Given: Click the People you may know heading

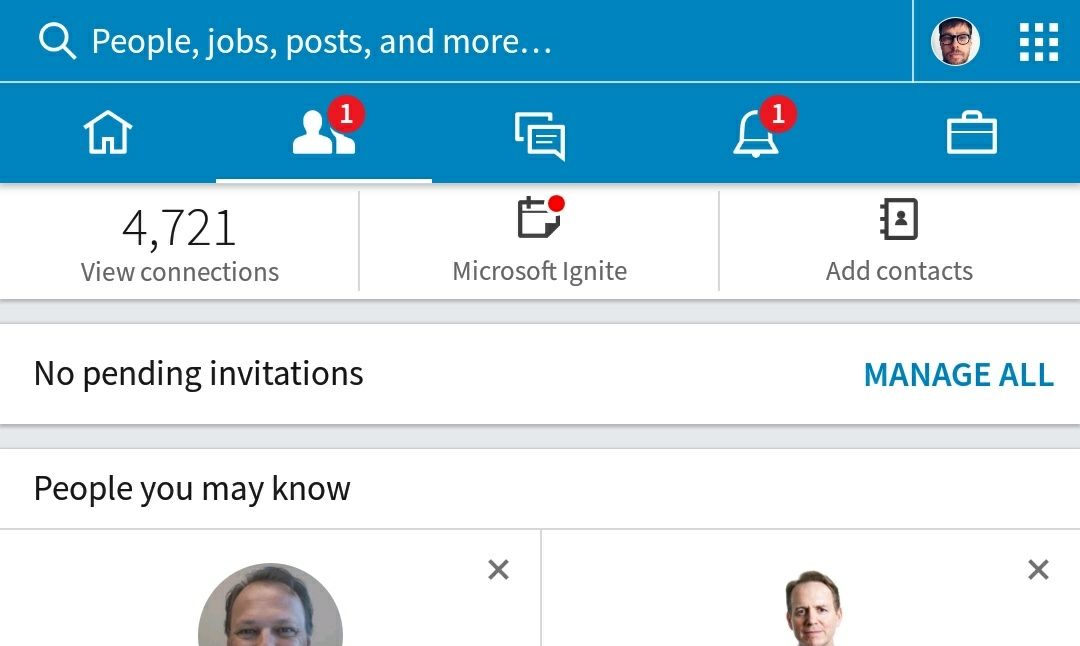Looking at the screenshot, I should [192, 489].
